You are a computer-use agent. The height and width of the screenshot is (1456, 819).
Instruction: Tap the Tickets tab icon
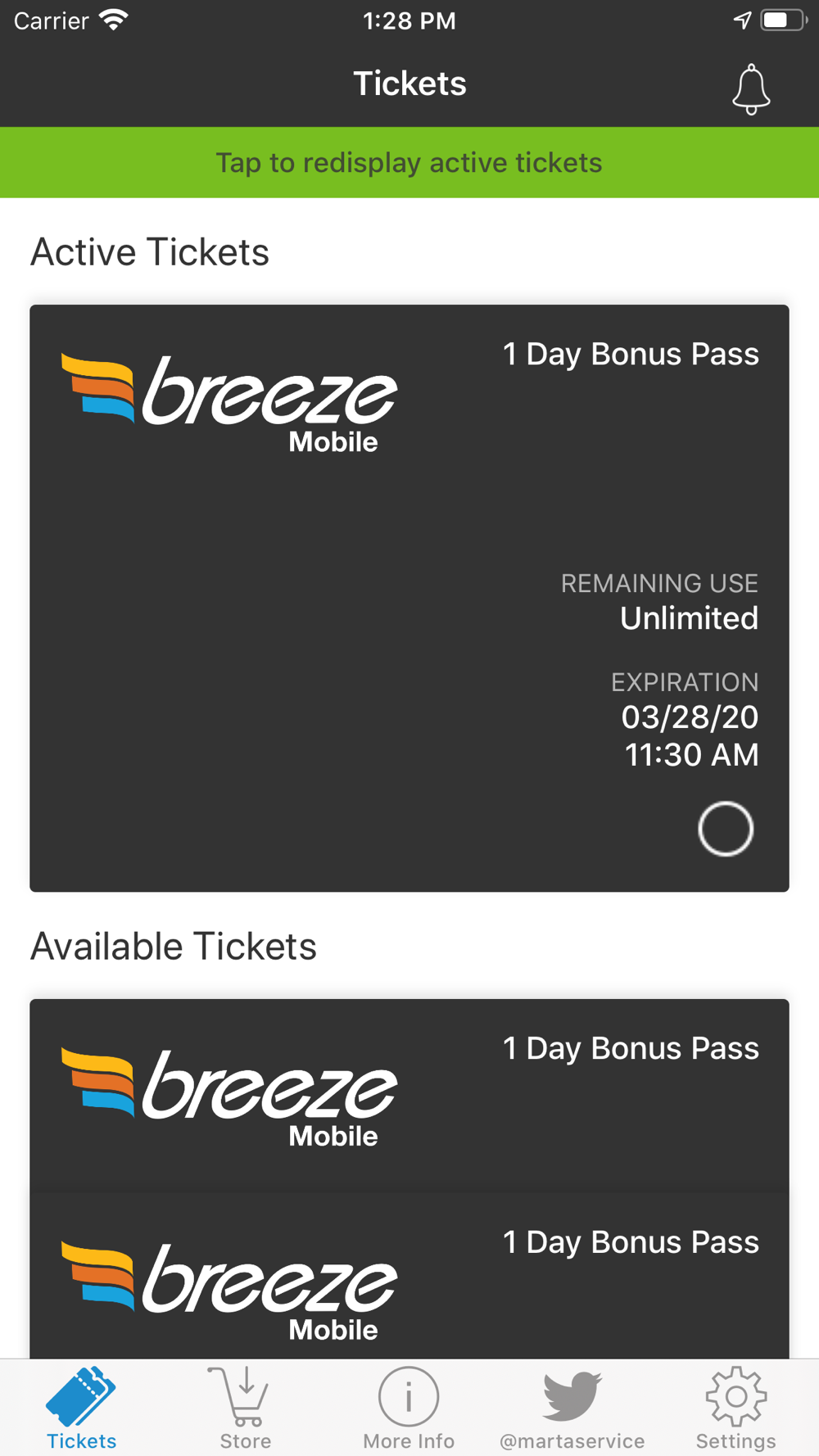click(81, 1396)
